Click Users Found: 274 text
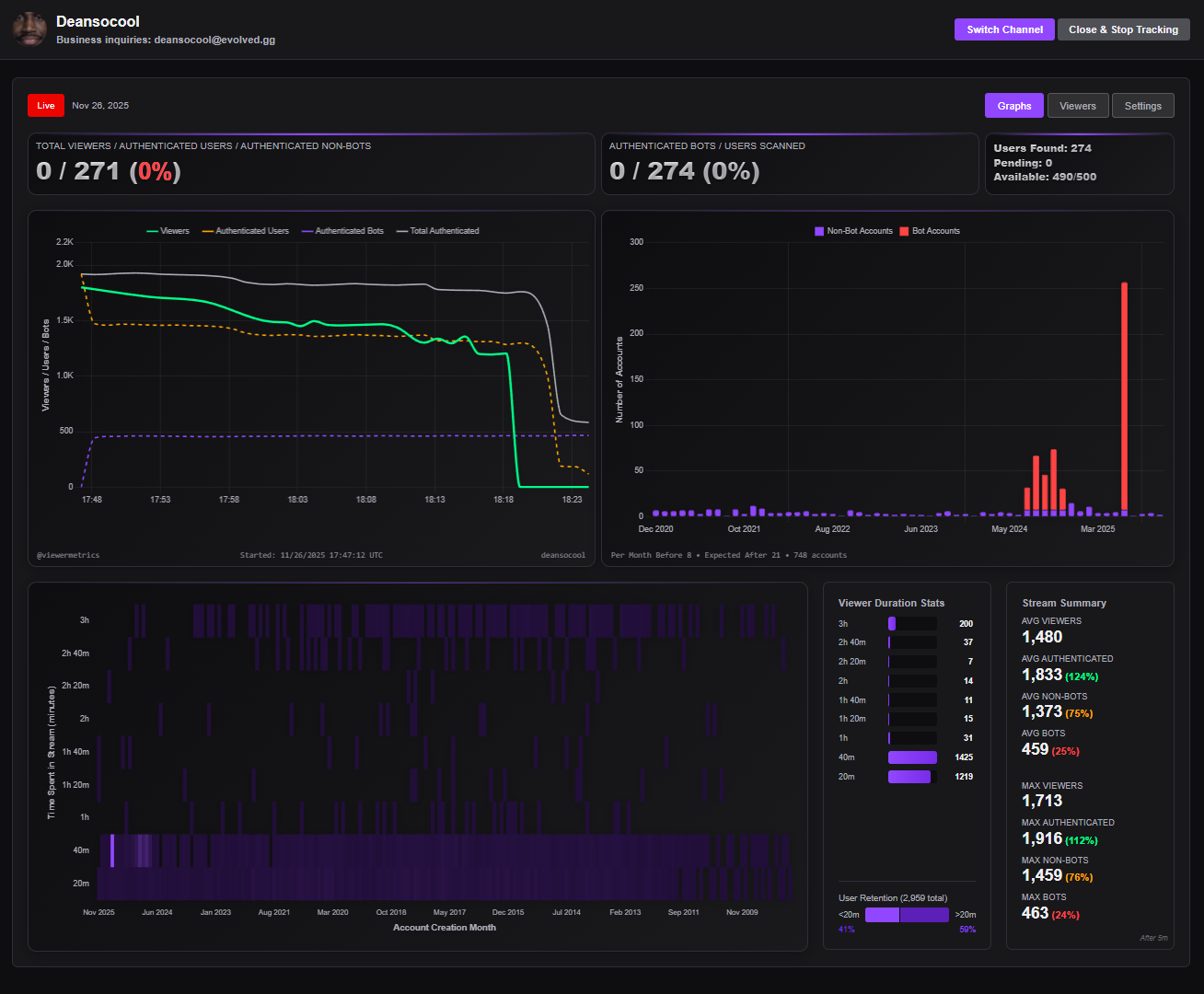 (x=1043, y=148)
